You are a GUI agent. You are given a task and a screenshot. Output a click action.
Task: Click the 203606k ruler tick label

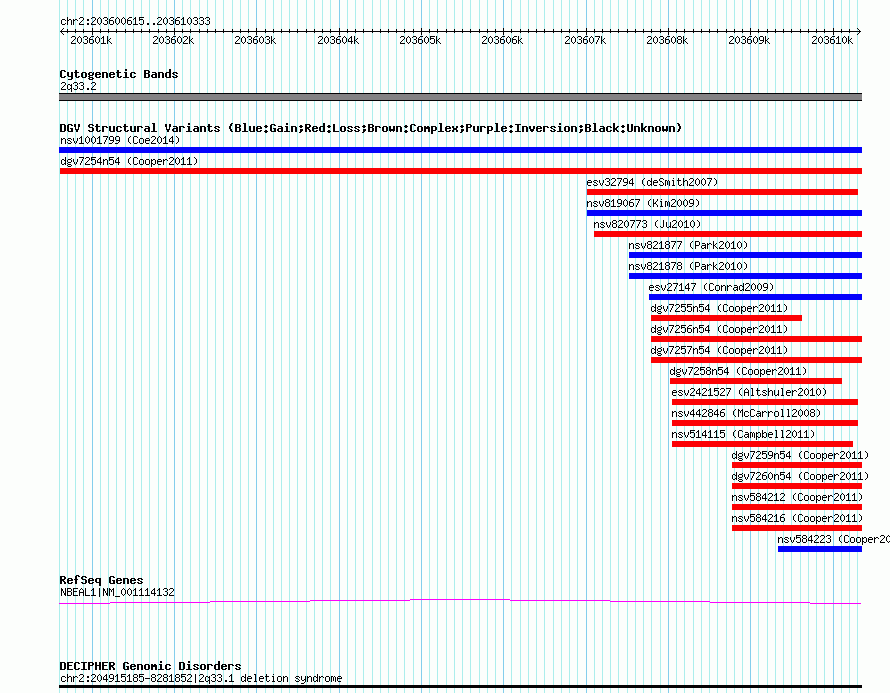[502, 40]
